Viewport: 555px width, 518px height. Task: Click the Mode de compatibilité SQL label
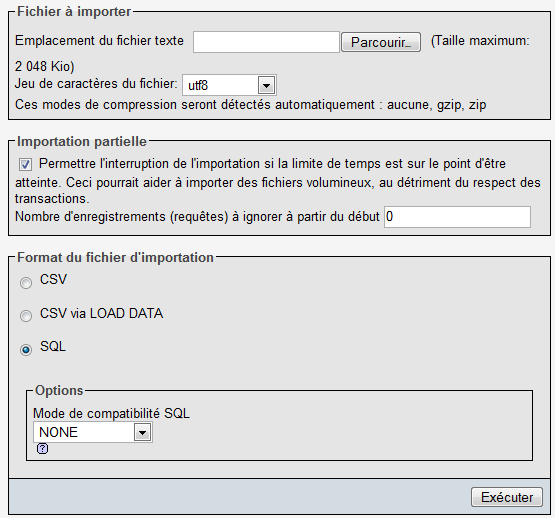tap(111, 413)
